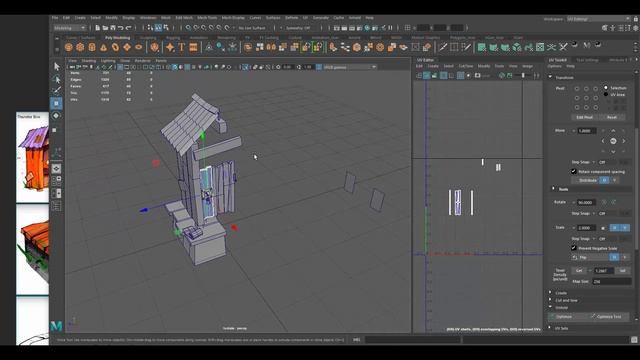The height and width of the screenshot is (360, 640).
Task: Select the top-right pivot radio button
Action: pyautogui.click(x=596, y=89)
